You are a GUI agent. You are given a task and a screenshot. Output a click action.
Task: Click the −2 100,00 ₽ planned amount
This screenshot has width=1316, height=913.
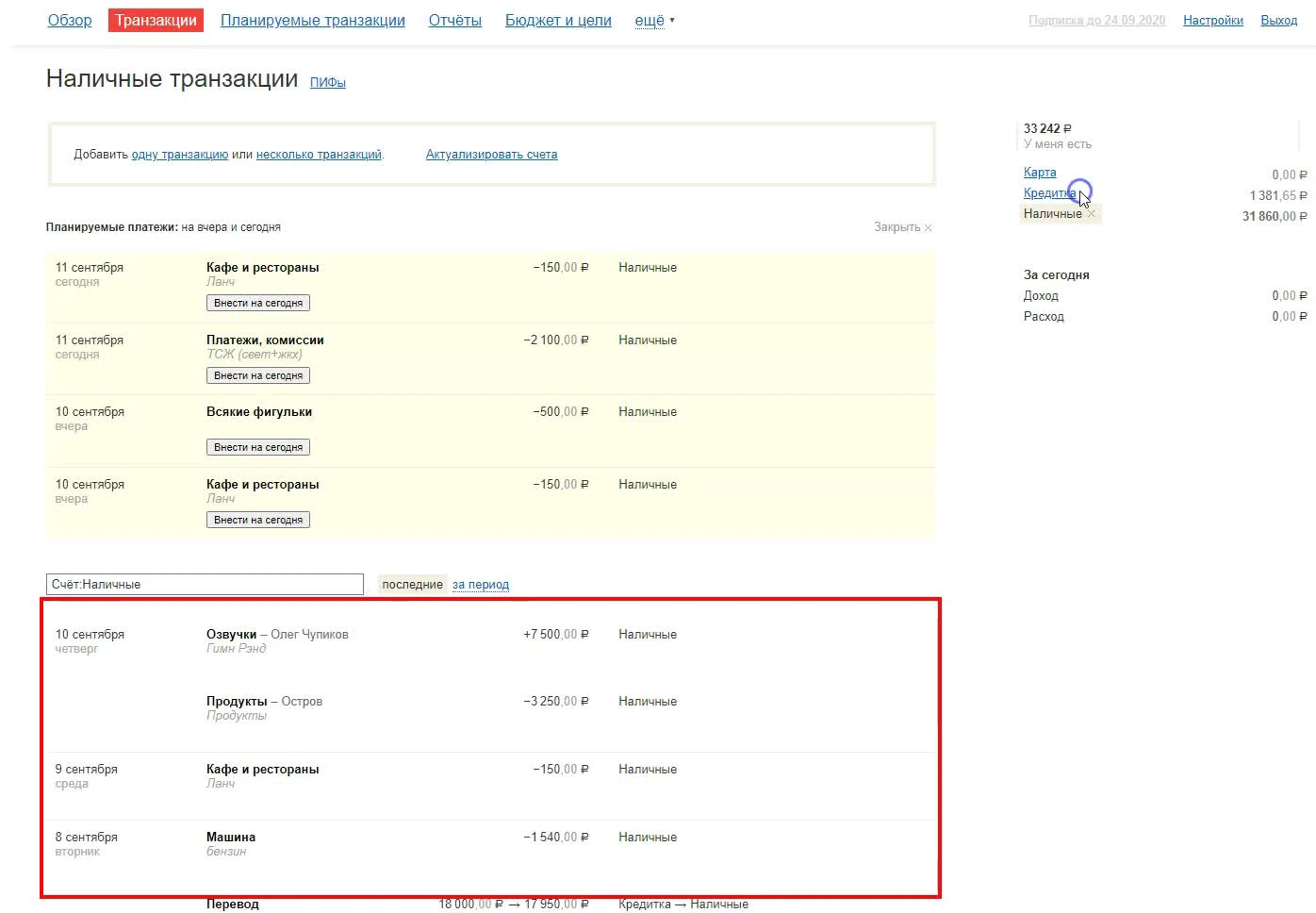556,340
